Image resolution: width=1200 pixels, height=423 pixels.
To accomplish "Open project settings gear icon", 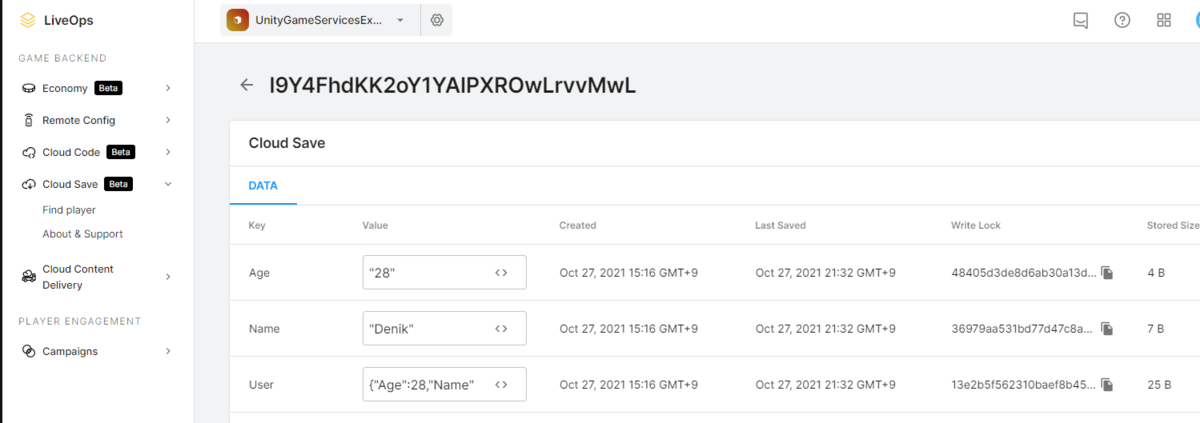I will pos(437,20).
